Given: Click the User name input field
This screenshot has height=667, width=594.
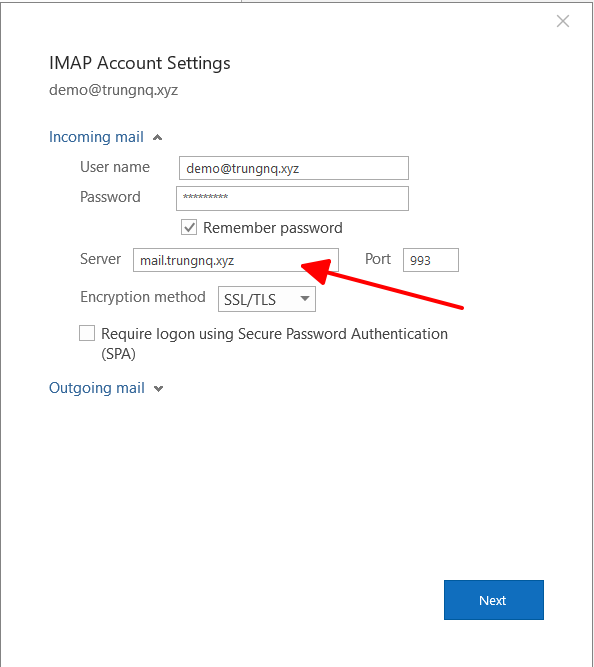Looking at the screenshot, I should coord(294,168).
